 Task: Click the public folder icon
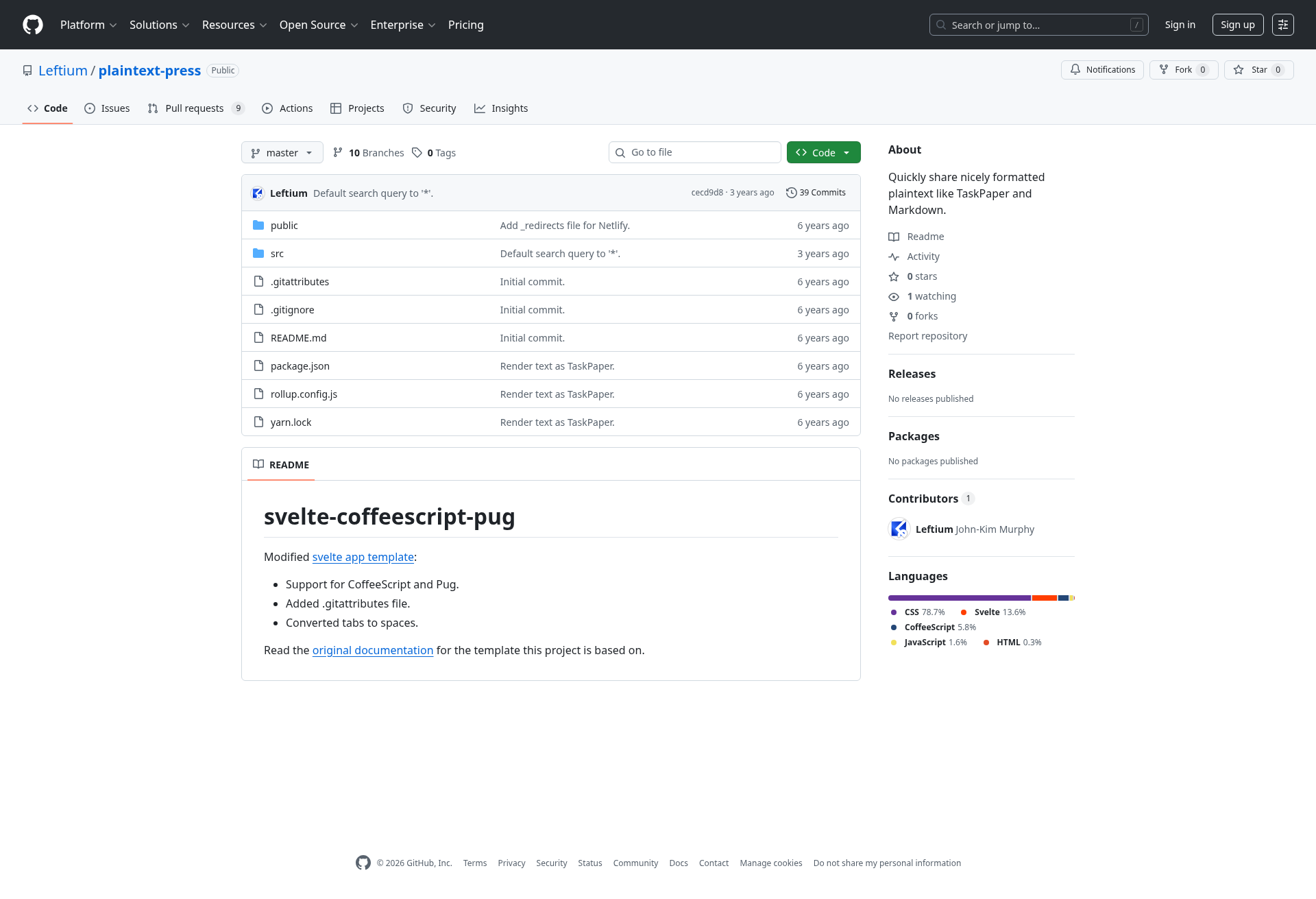click(x=258, y=225)
